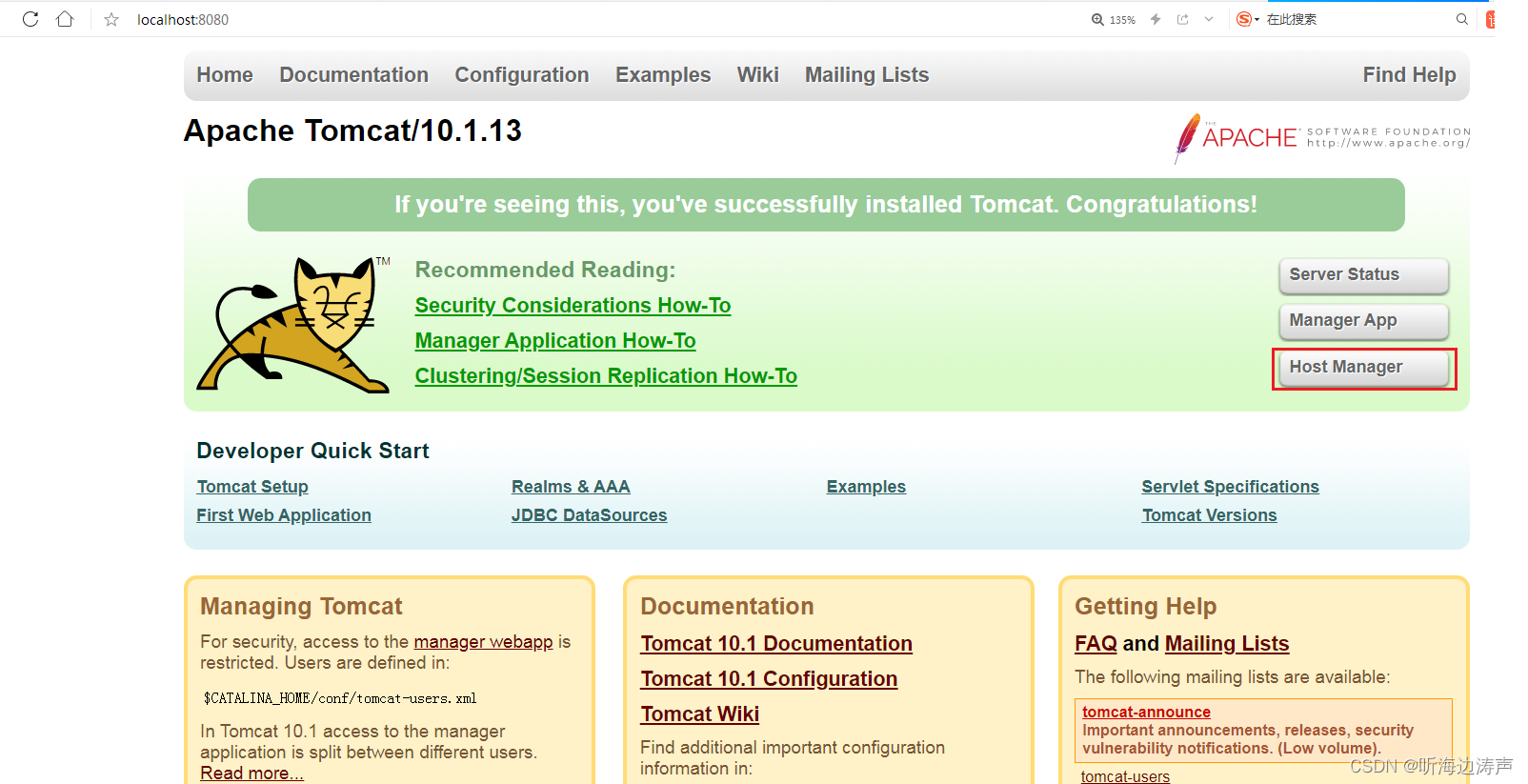
Task: Click the $CATALINA_HOME/conf/tomcat-users.xml path text
Action: (x=340, y=698)
